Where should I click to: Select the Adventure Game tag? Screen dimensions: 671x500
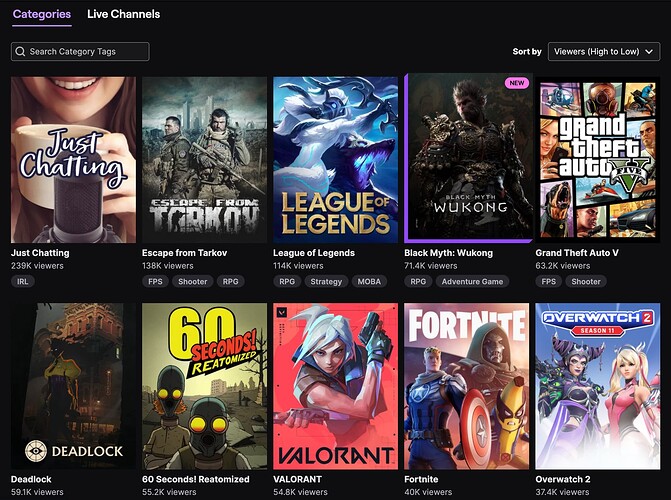coord(472,281)
